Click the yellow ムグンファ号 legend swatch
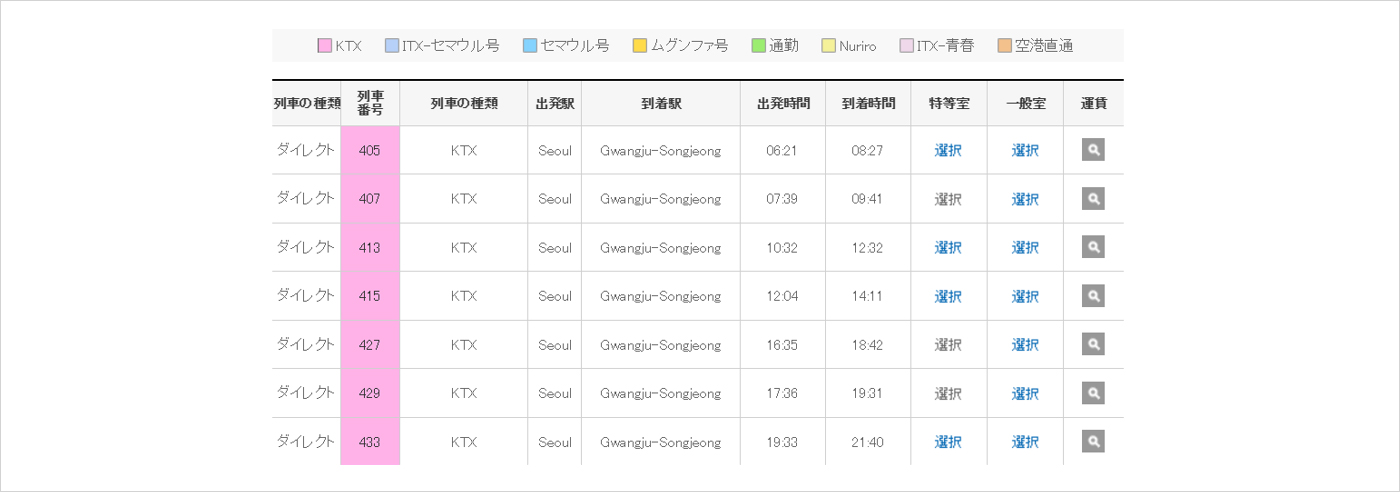This screenshot has width=1400, height=492. tap(640, 46)
